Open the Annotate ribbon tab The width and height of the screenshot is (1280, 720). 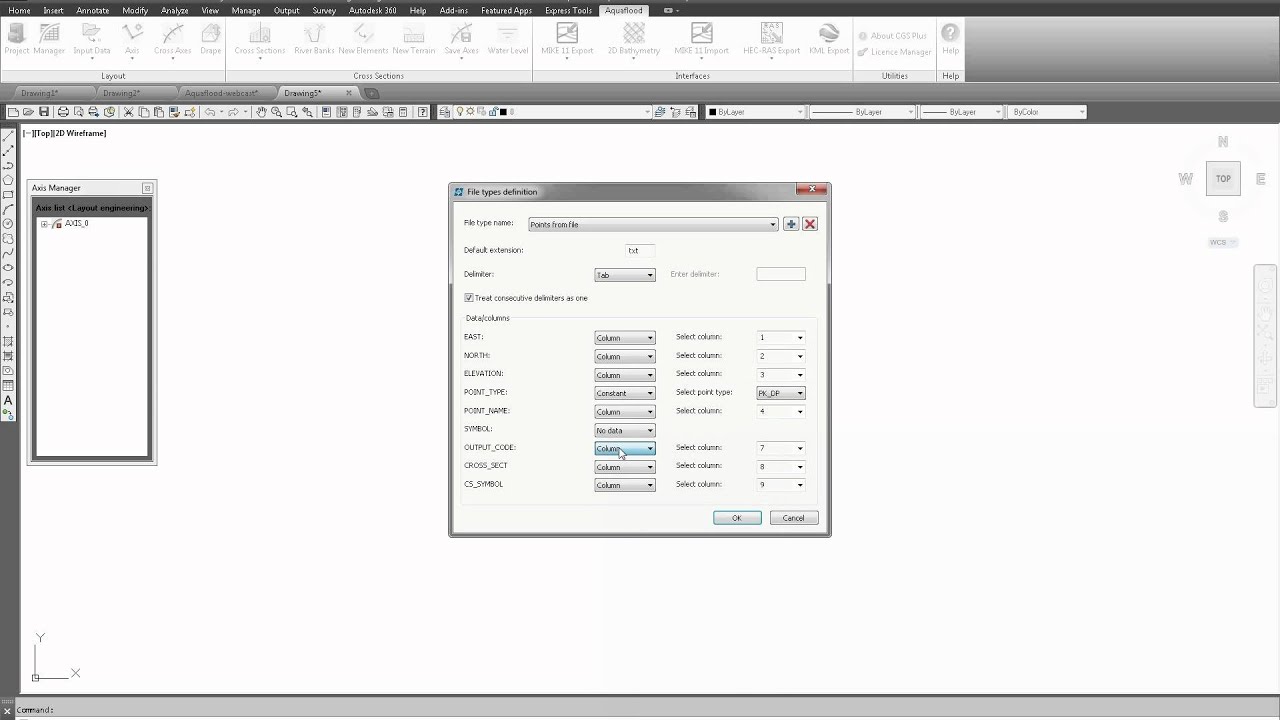point(92,10)
